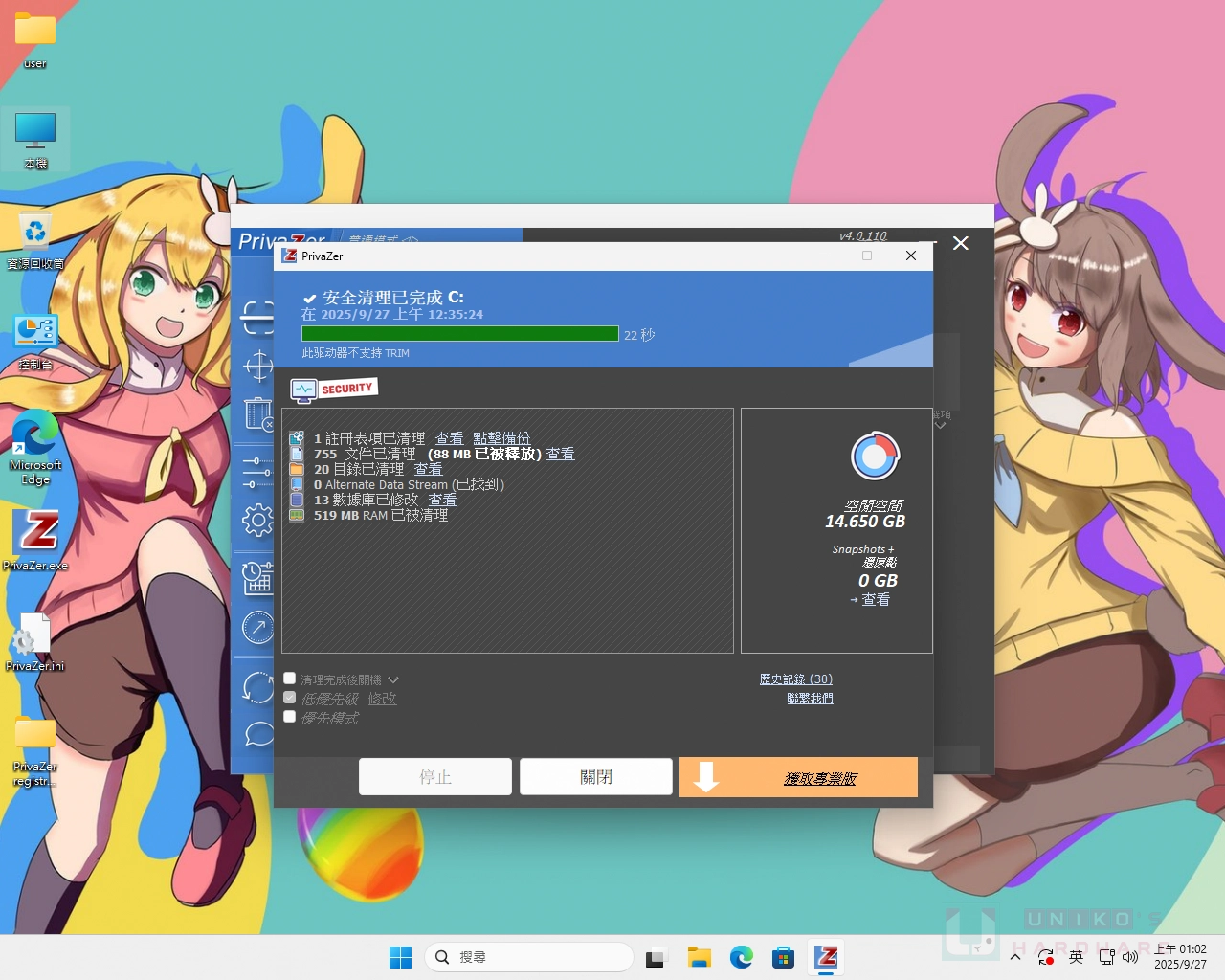The height and width of the screenshot is (980, 1225).
Task: Click the network icon in the system tray
Action: [1107, 957]
